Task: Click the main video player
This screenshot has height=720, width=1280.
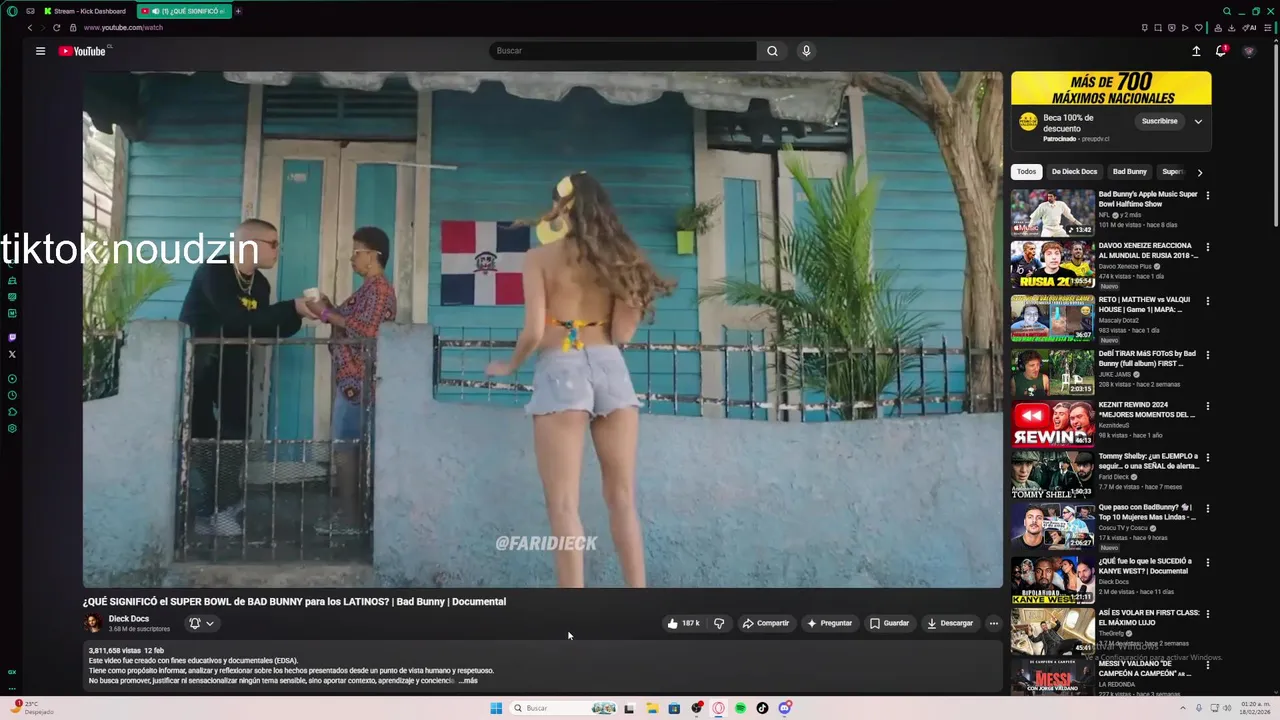Action: [x=542, y=329]
